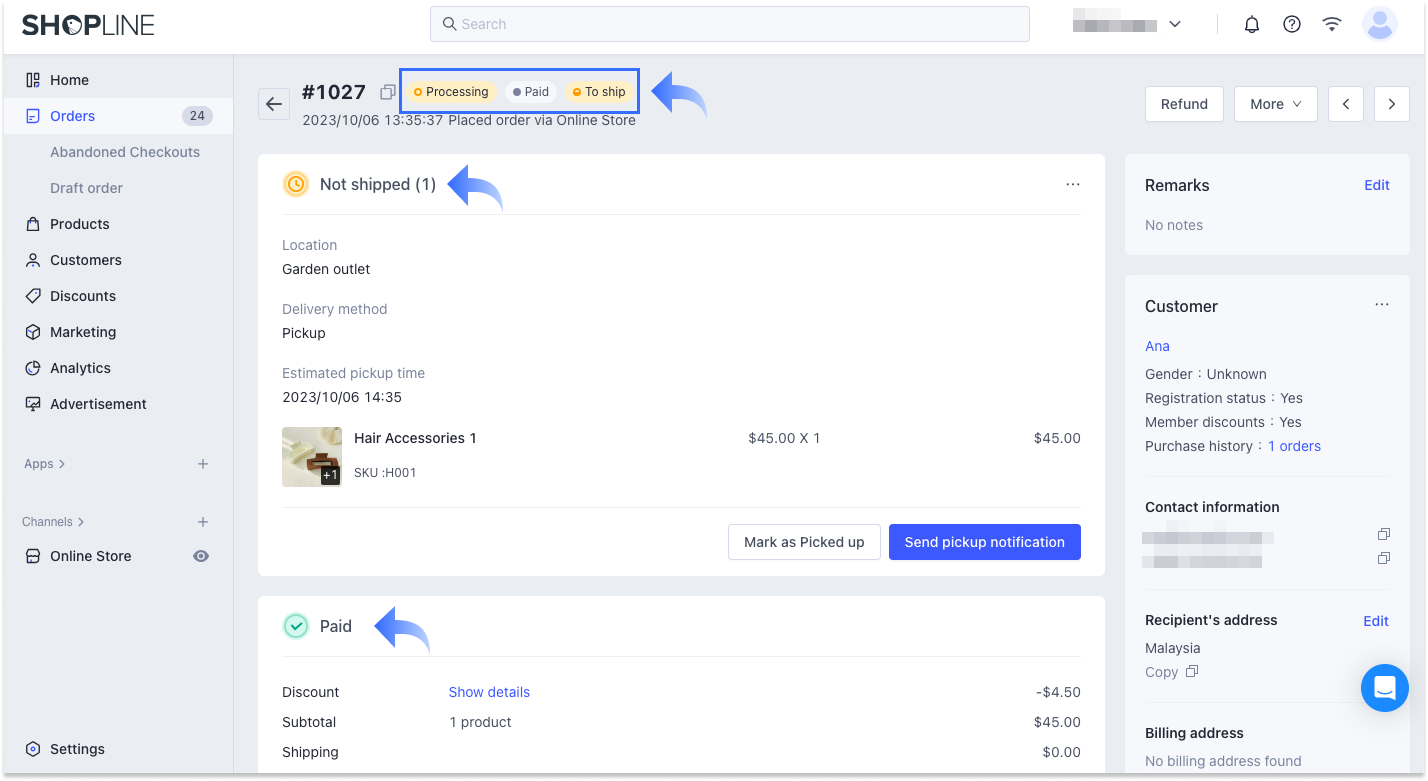Open Abandoned Checkouts in sidebar
Image resolution: width=1428 pixels, height=781 pixels.
[x=124, y=151]
